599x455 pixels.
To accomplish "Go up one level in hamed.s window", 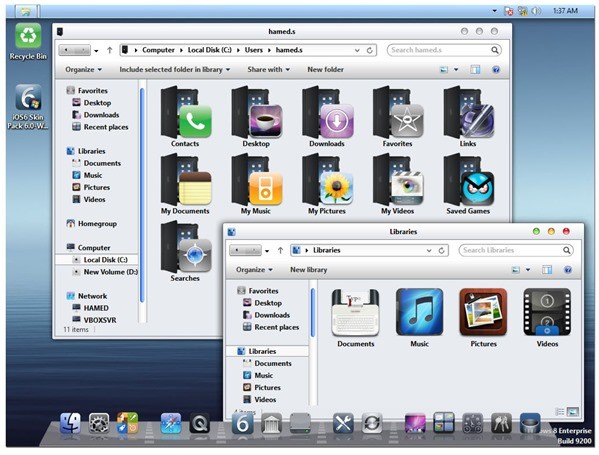I will click(x=110, y=50).
